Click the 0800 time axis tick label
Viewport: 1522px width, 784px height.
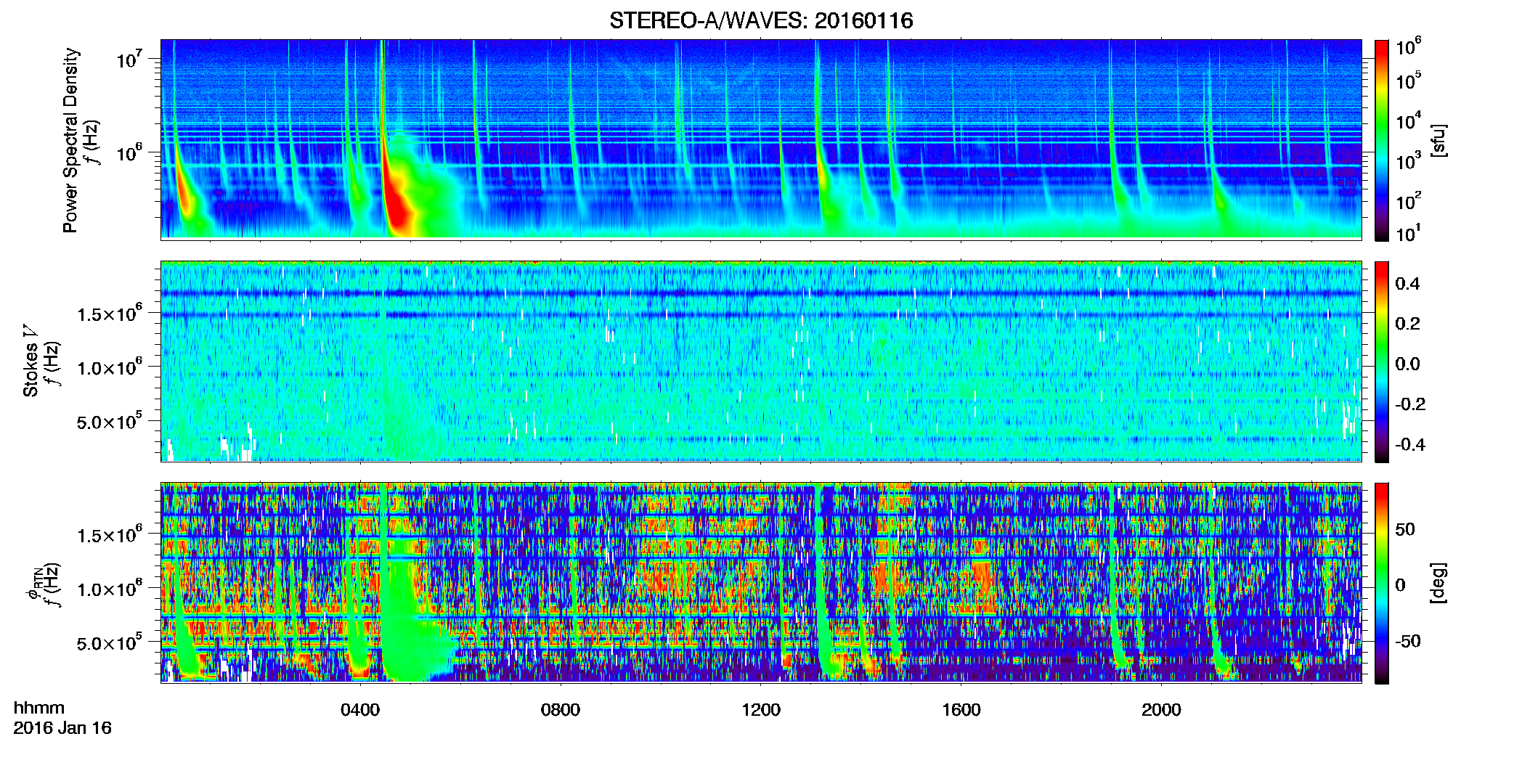click(561, 709)
